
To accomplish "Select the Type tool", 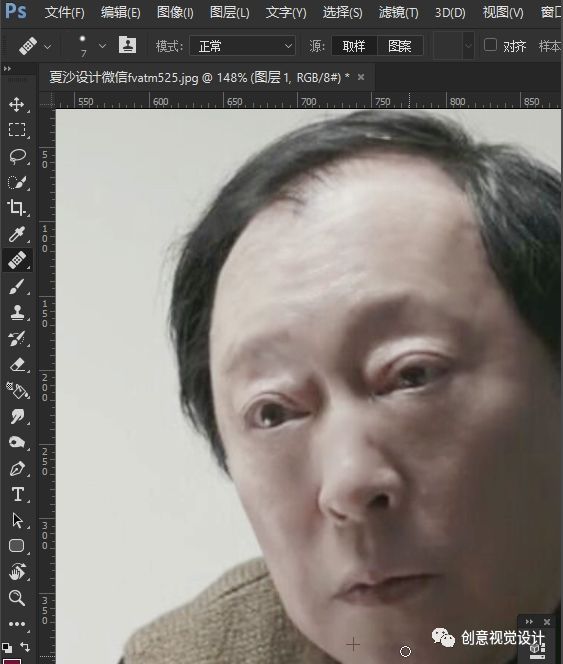I will (17, 494).
